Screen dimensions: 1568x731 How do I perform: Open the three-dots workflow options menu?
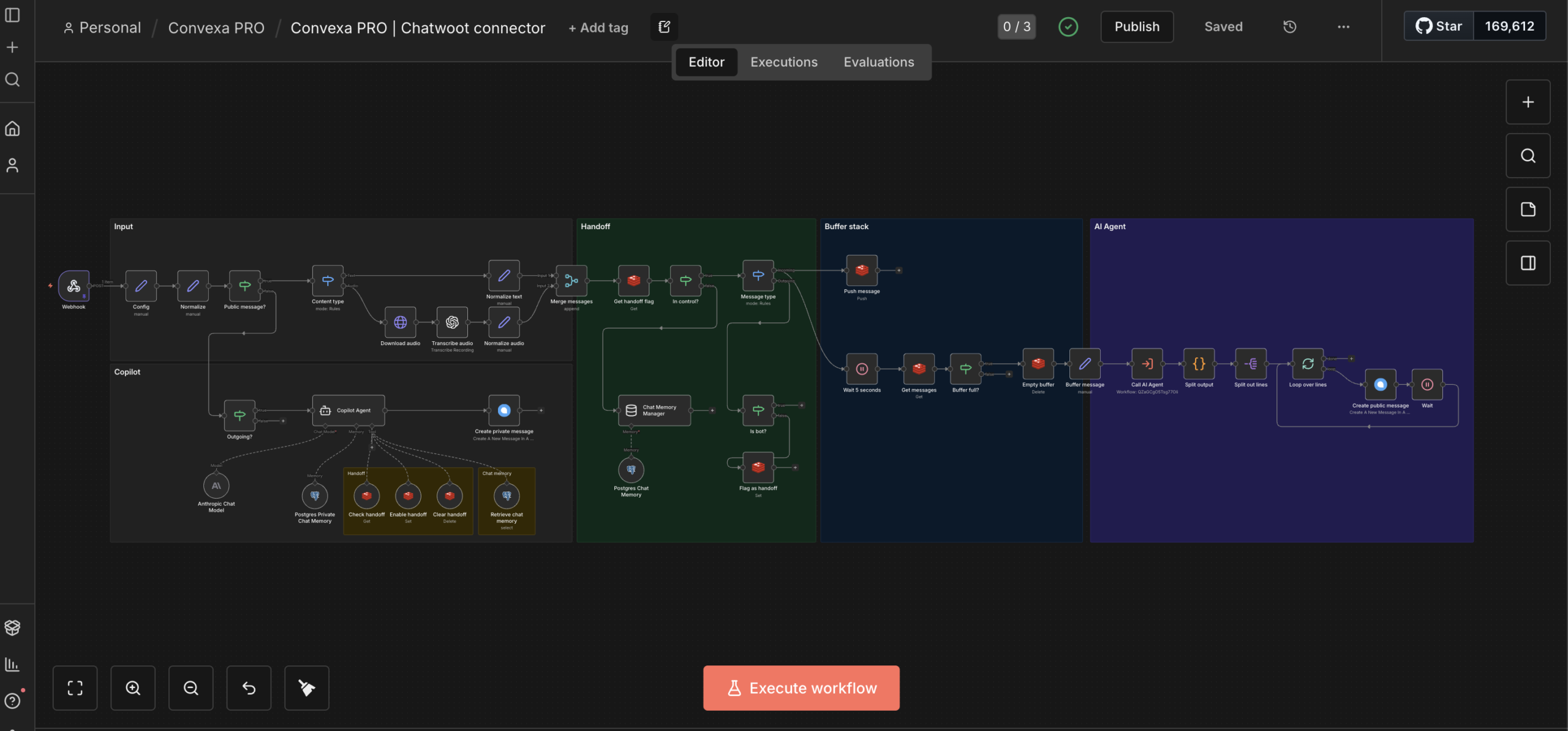1343,26
